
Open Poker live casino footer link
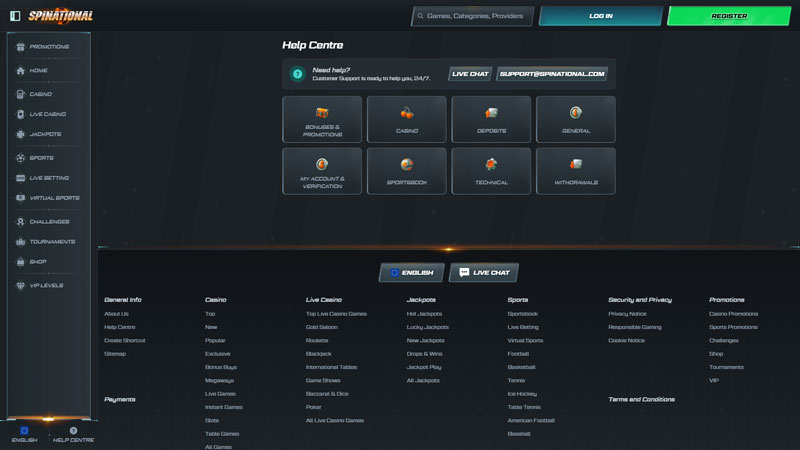(314, 407)
